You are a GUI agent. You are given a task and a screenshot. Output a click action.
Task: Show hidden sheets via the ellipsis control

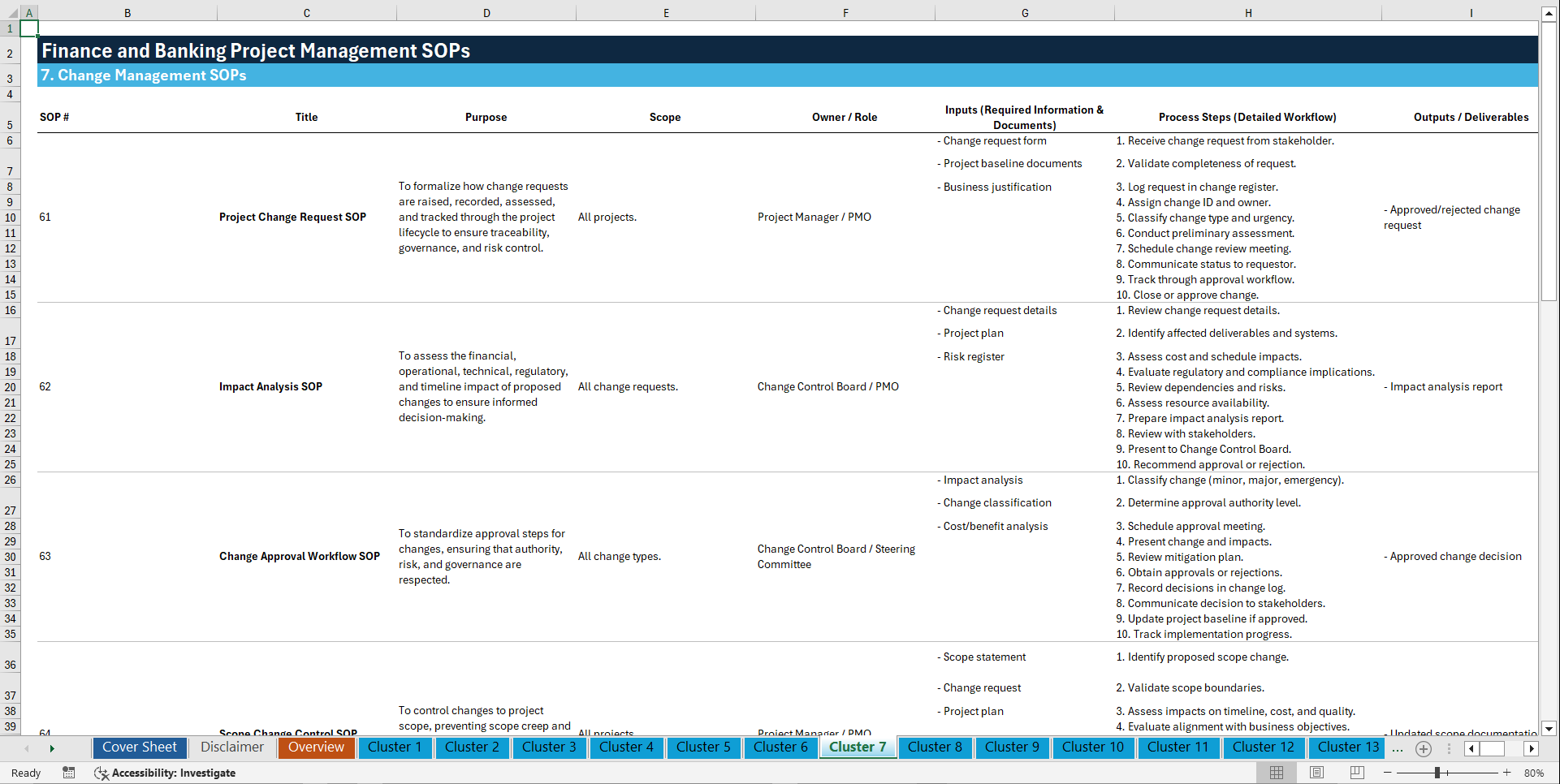click(1398, 748)
